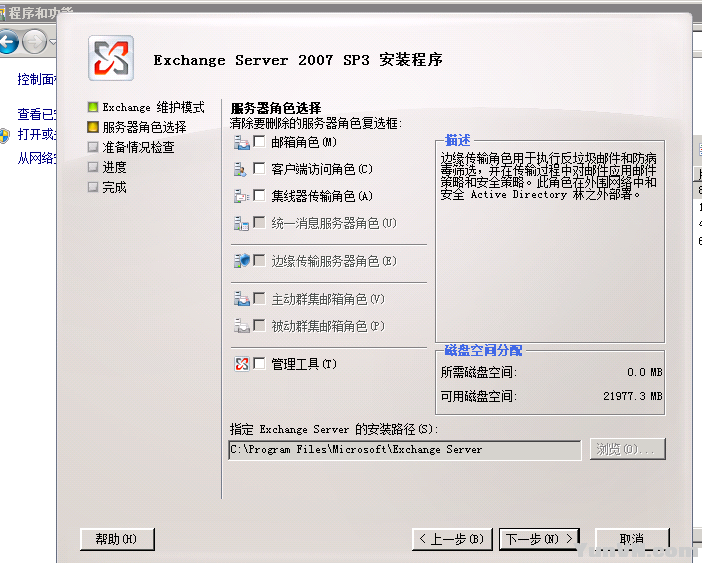Screen dimensions: 702x563
Task: Open the 控制面 link in the background window
Action: pos(37,79)
